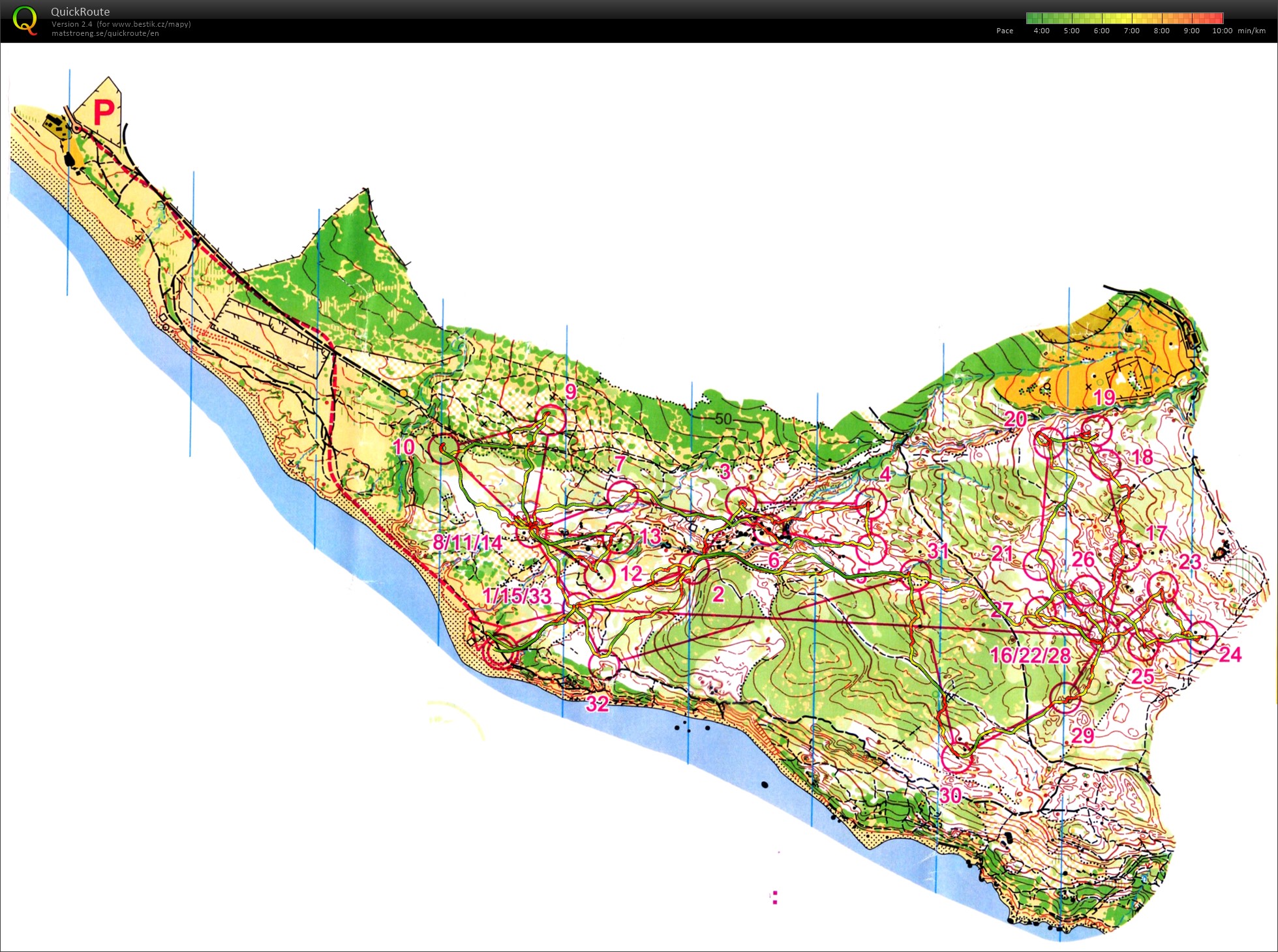Click control label 25 on map
Viewport: 1278px width, 952px height.
tap(1142, 676)
